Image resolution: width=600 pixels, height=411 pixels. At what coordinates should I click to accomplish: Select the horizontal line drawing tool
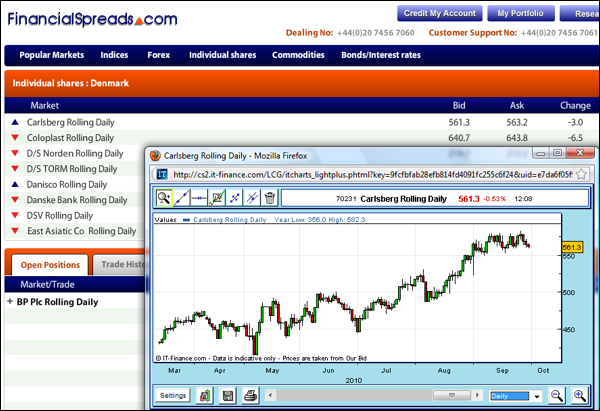[x=199, y=198]
